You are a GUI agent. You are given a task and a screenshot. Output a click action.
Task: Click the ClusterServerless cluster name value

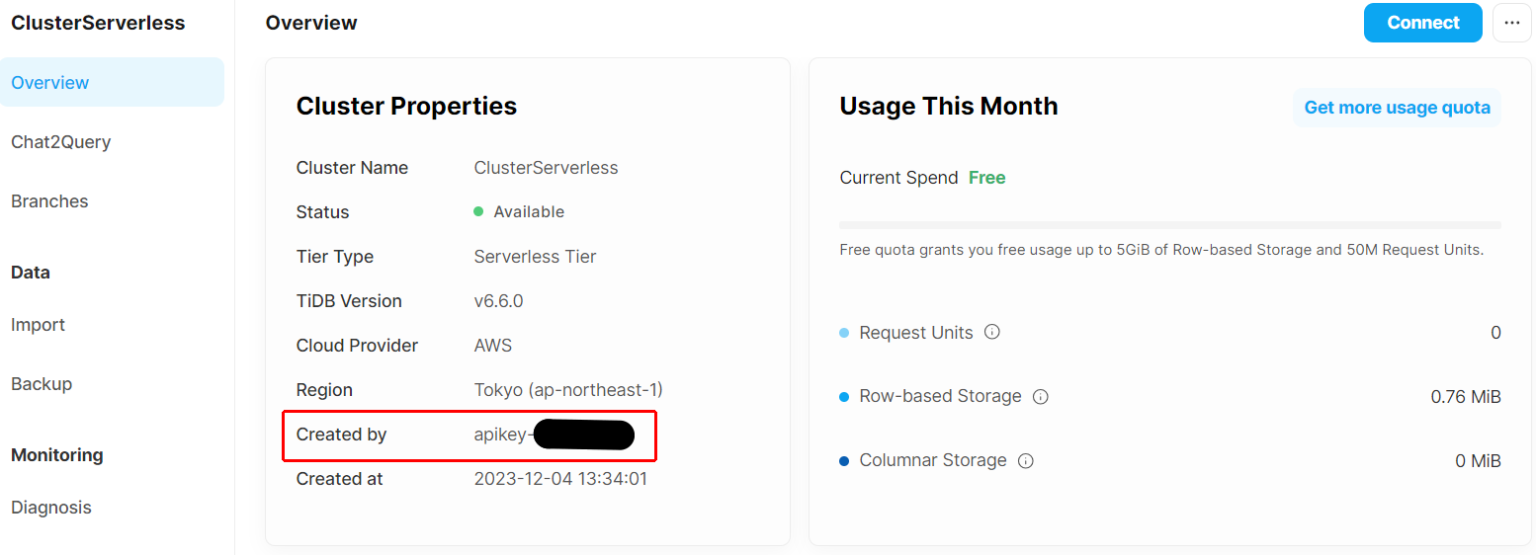tap(546, 168)
